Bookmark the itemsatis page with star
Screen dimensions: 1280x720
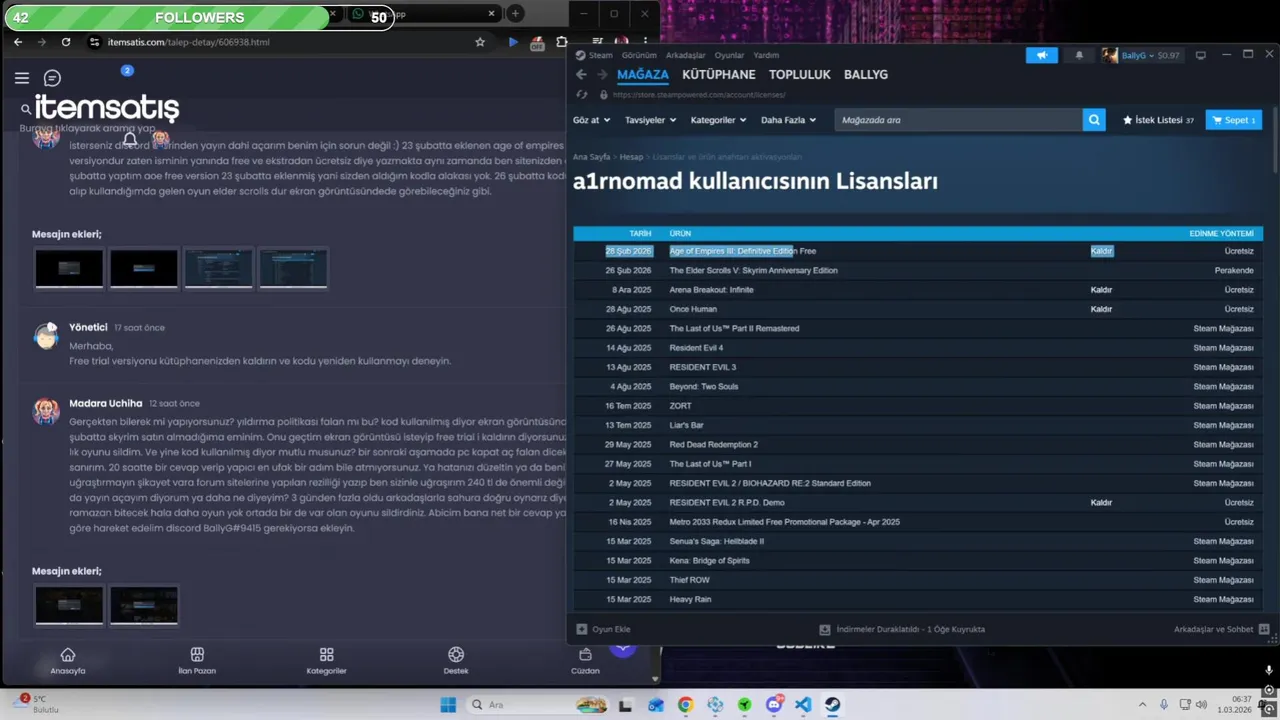[x=480, y=42]
